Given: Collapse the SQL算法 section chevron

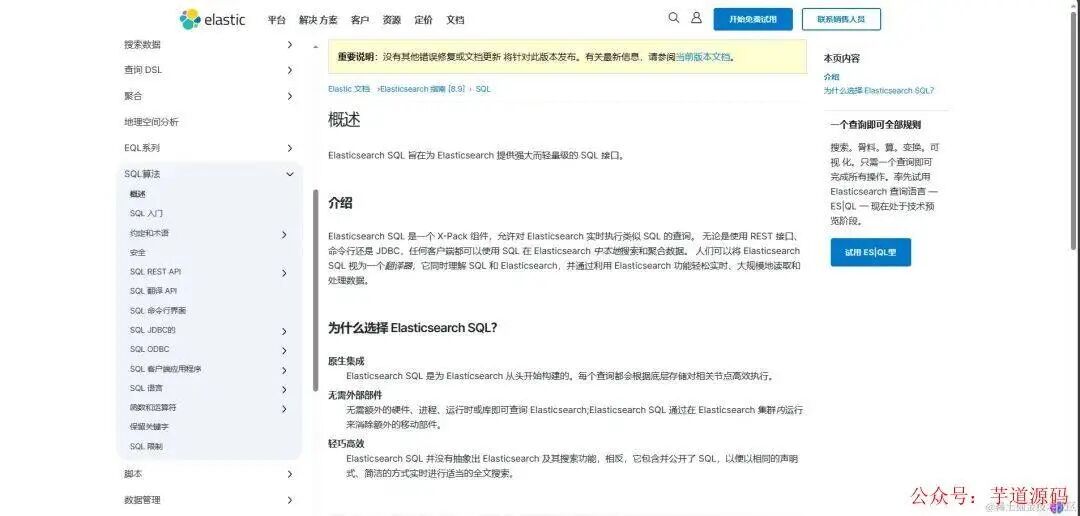Looking at the screenshot, I should (x=289, y=174).
